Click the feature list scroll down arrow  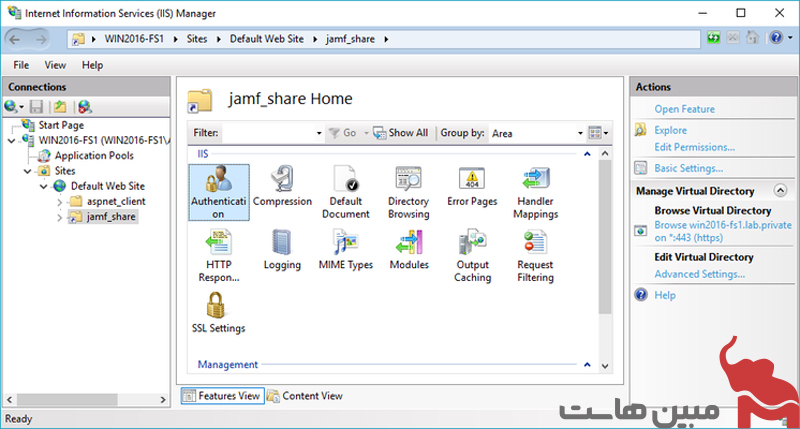tap(605, 366)
